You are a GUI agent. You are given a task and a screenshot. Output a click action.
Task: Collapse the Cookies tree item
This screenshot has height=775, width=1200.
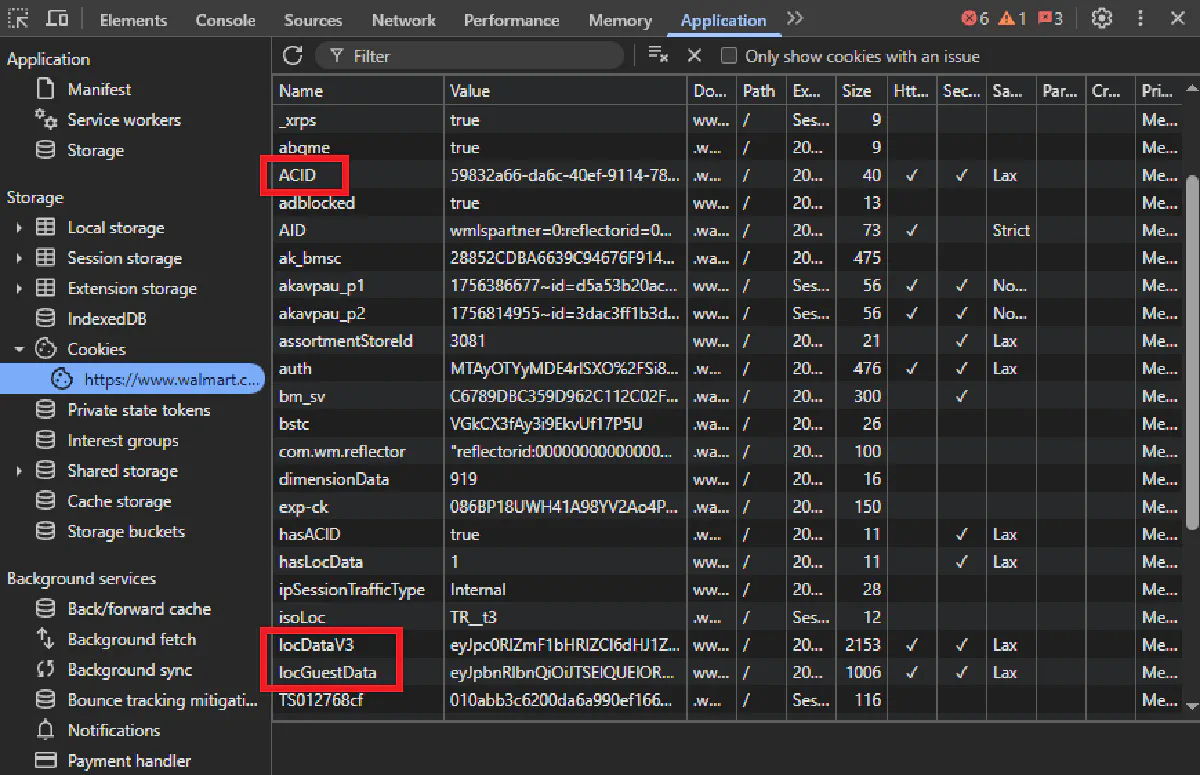[x=19, y=349]
